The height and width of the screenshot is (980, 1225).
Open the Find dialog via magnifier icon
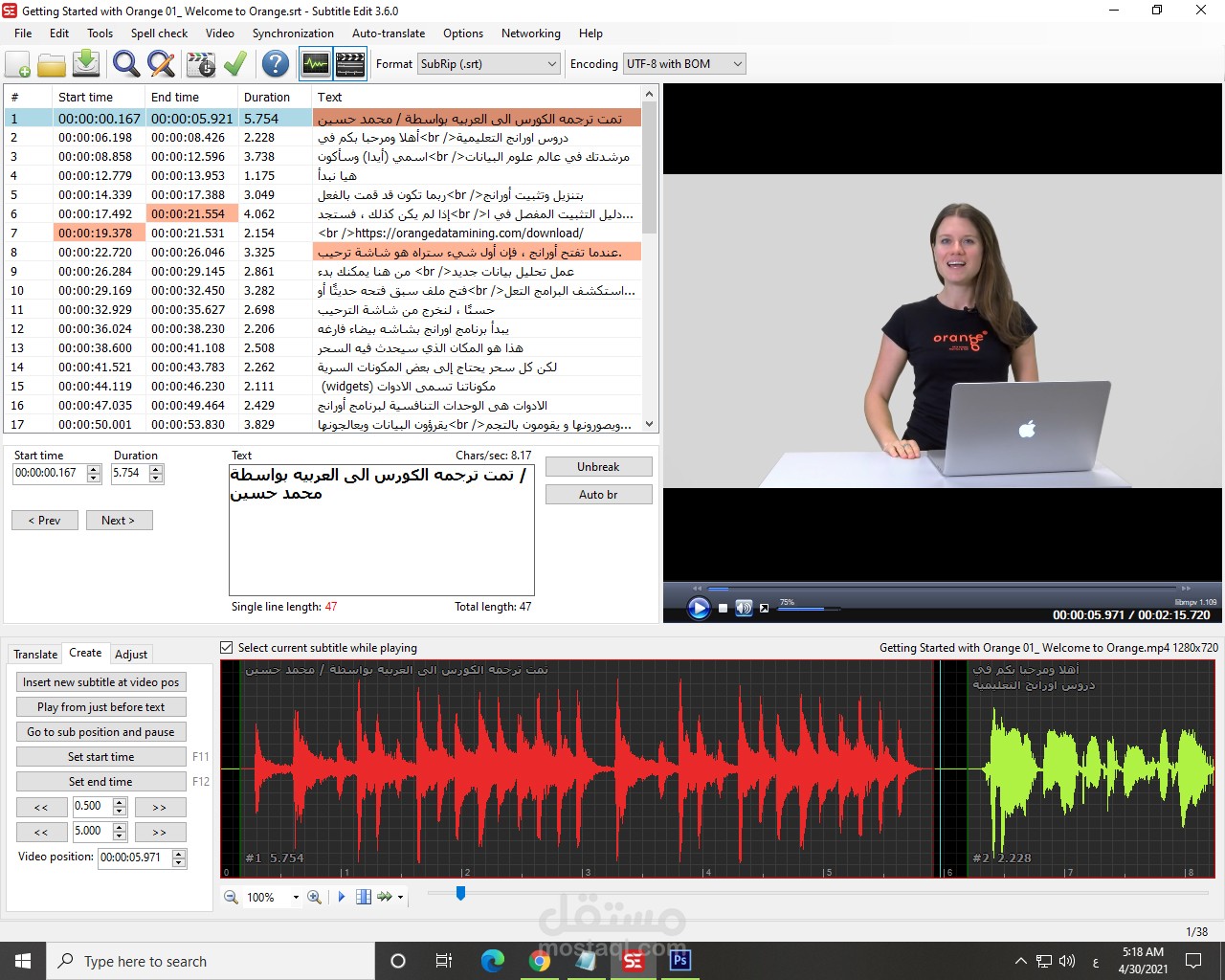point(124,63)
